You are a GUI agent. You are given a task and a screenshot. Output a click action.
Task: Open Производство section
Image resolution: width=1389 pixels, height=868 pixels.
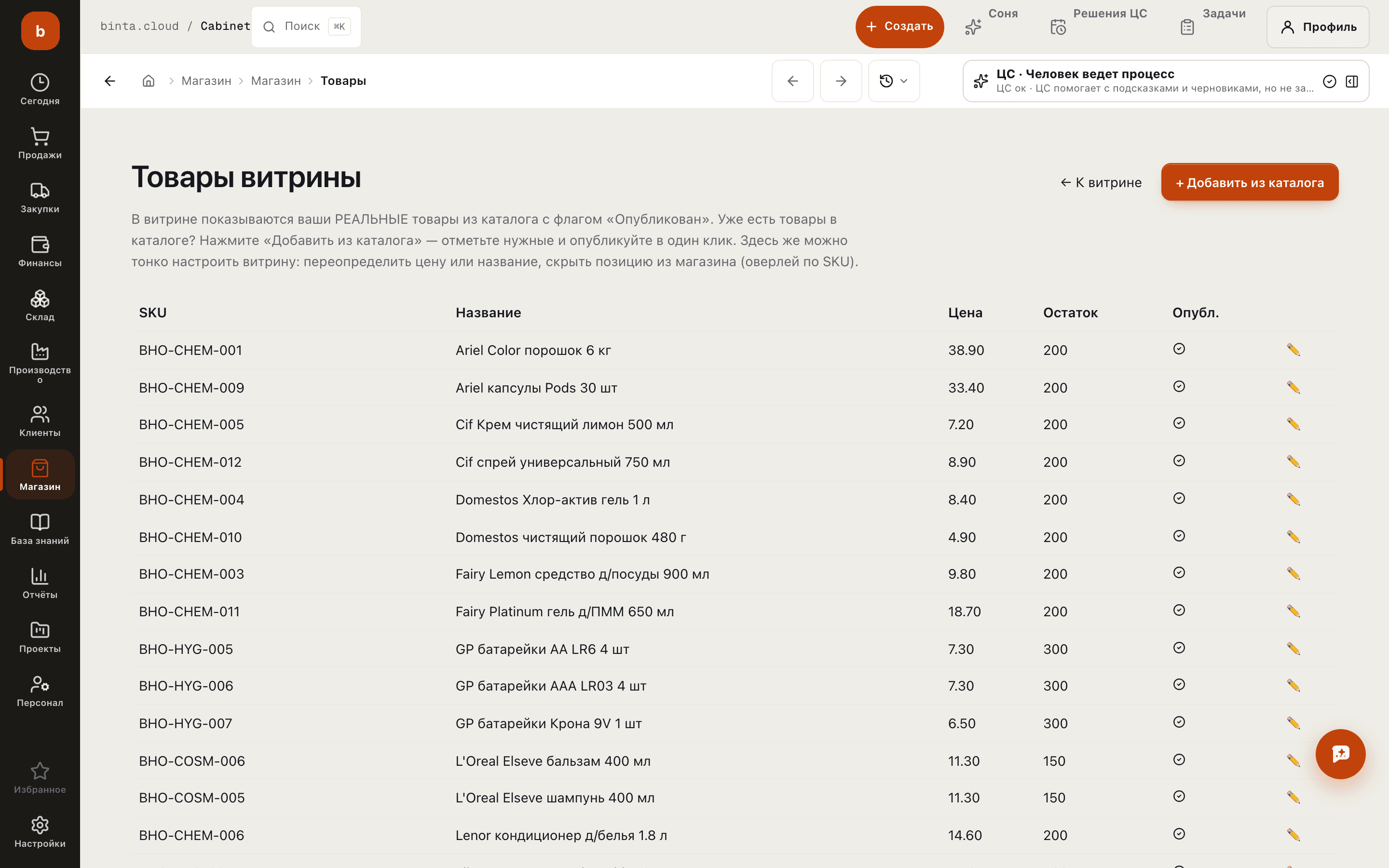[x=40, y=363]
